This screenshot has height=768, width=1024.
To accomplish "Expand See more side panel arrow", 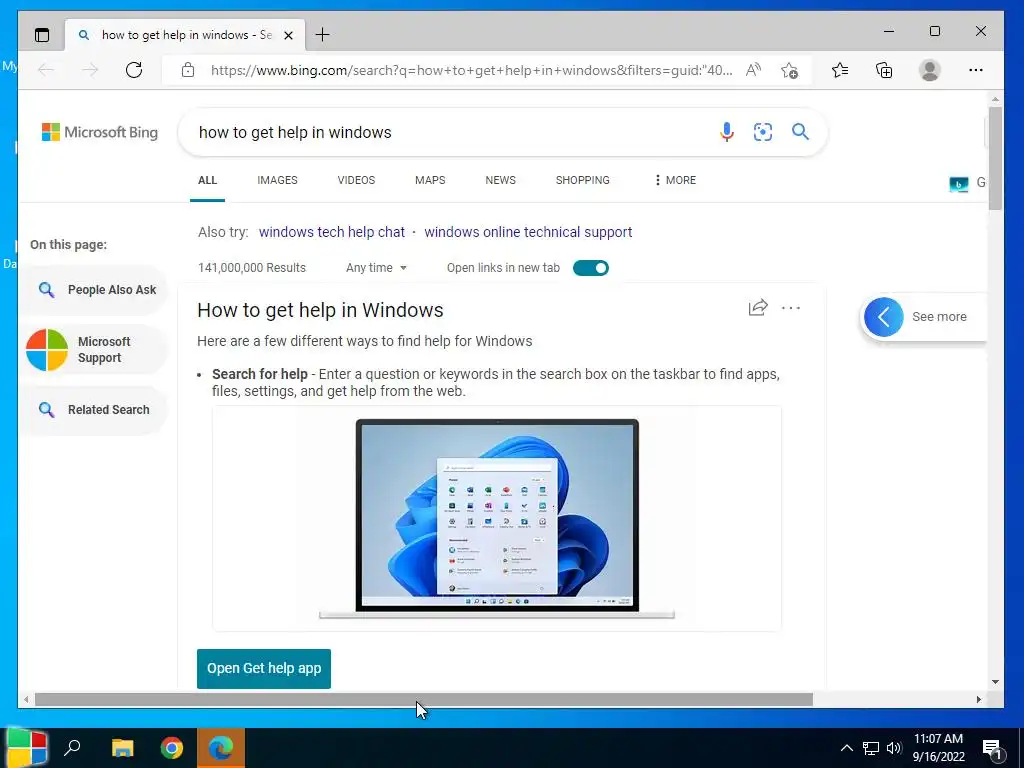I will tap(884, 317).
